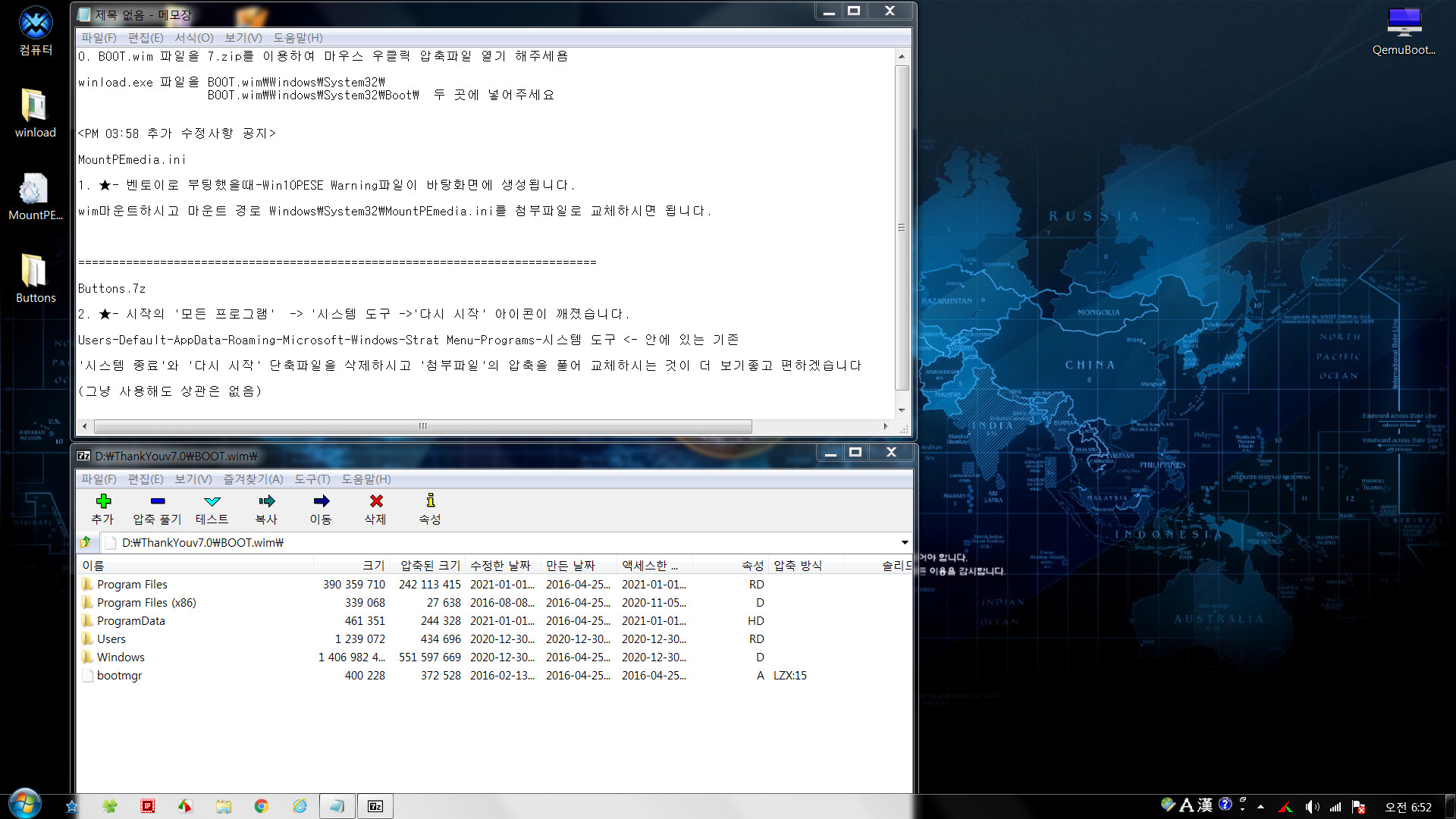1456x819 pixels.
Task: Click the blue star taskbar icon
Action: pos(71,806)
